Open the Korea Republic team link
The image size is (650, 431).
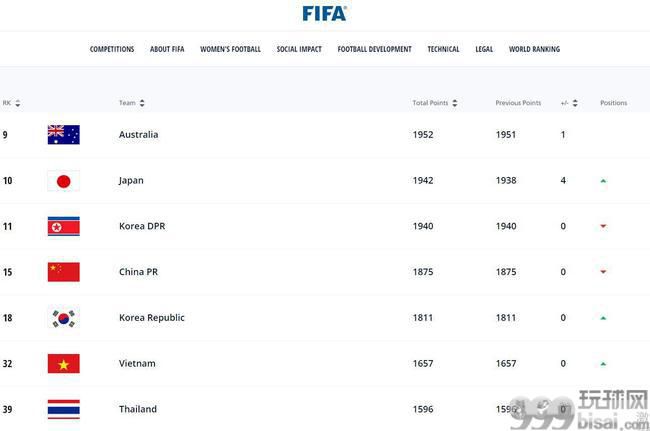point(152,318)
